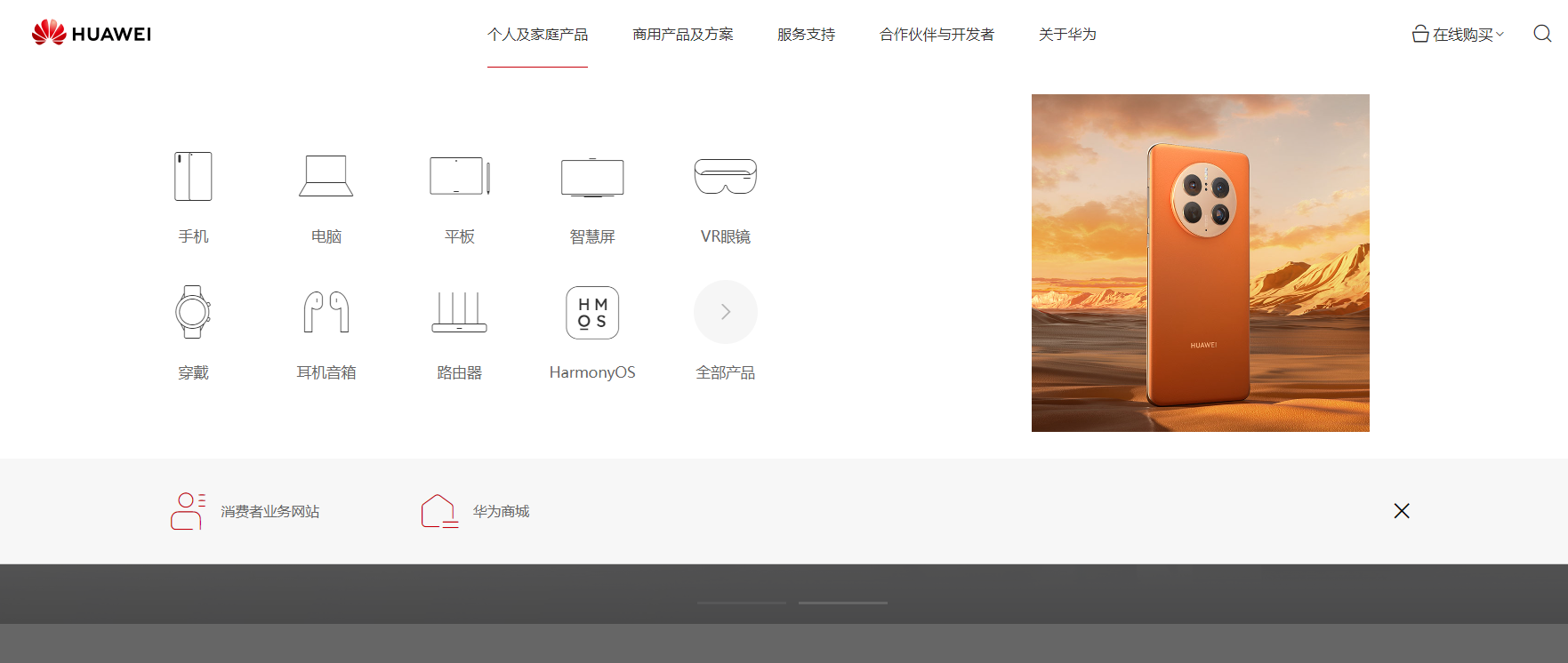
Task: Click the Huawei logo
Action: (91, 33)
